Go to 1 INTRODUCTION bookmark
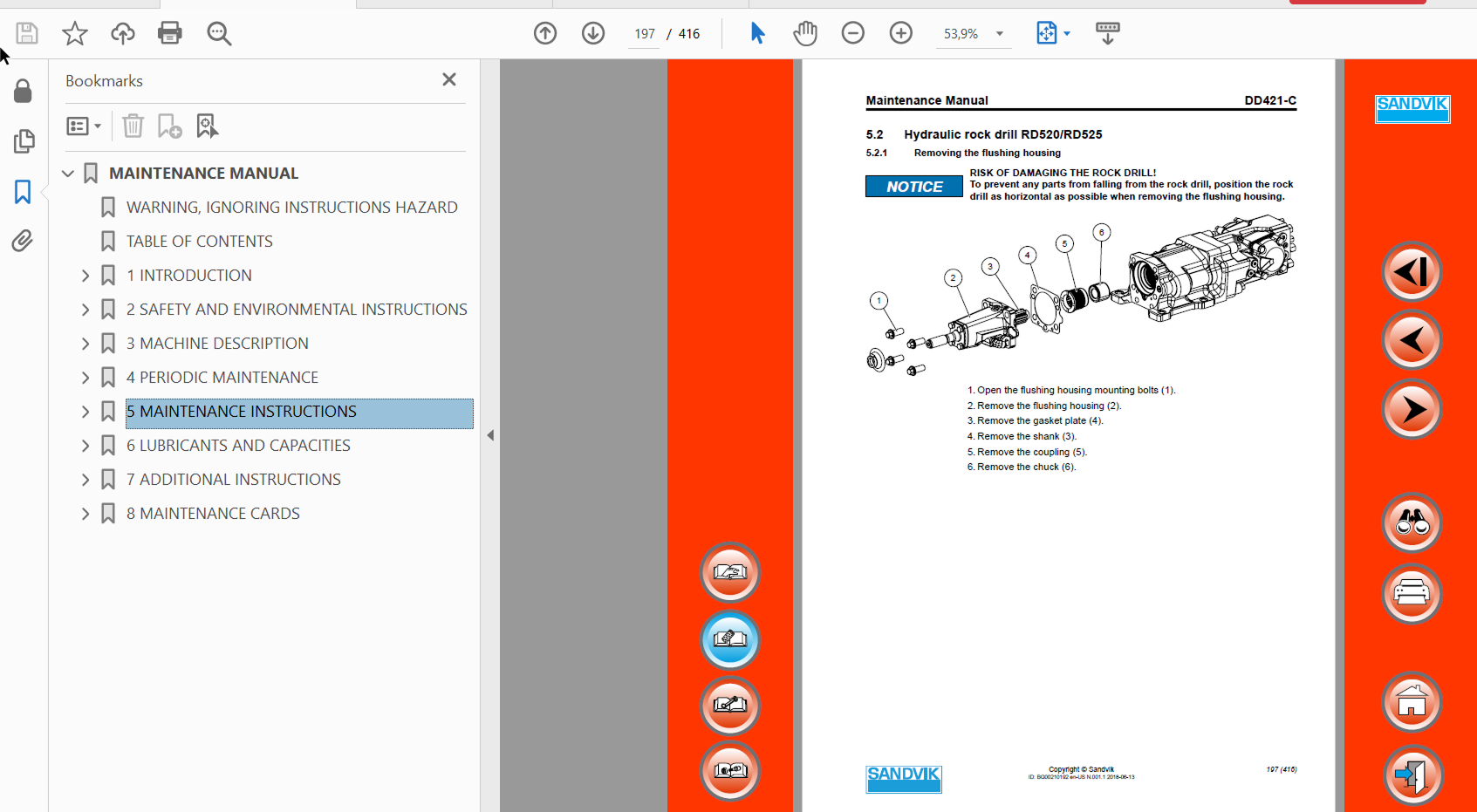This screenshot has width=1477, height=812. point(189,276)
